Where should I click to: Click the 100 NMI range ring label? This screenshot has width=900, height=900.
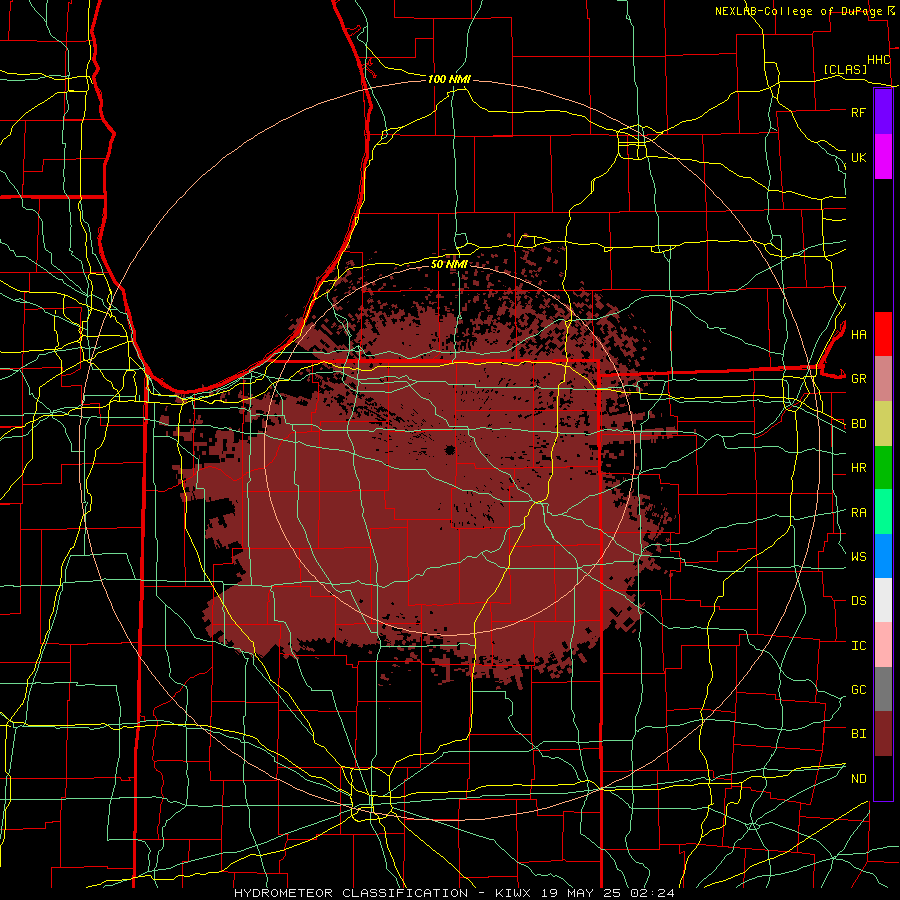pyautogui.click(x=449, y=79)
